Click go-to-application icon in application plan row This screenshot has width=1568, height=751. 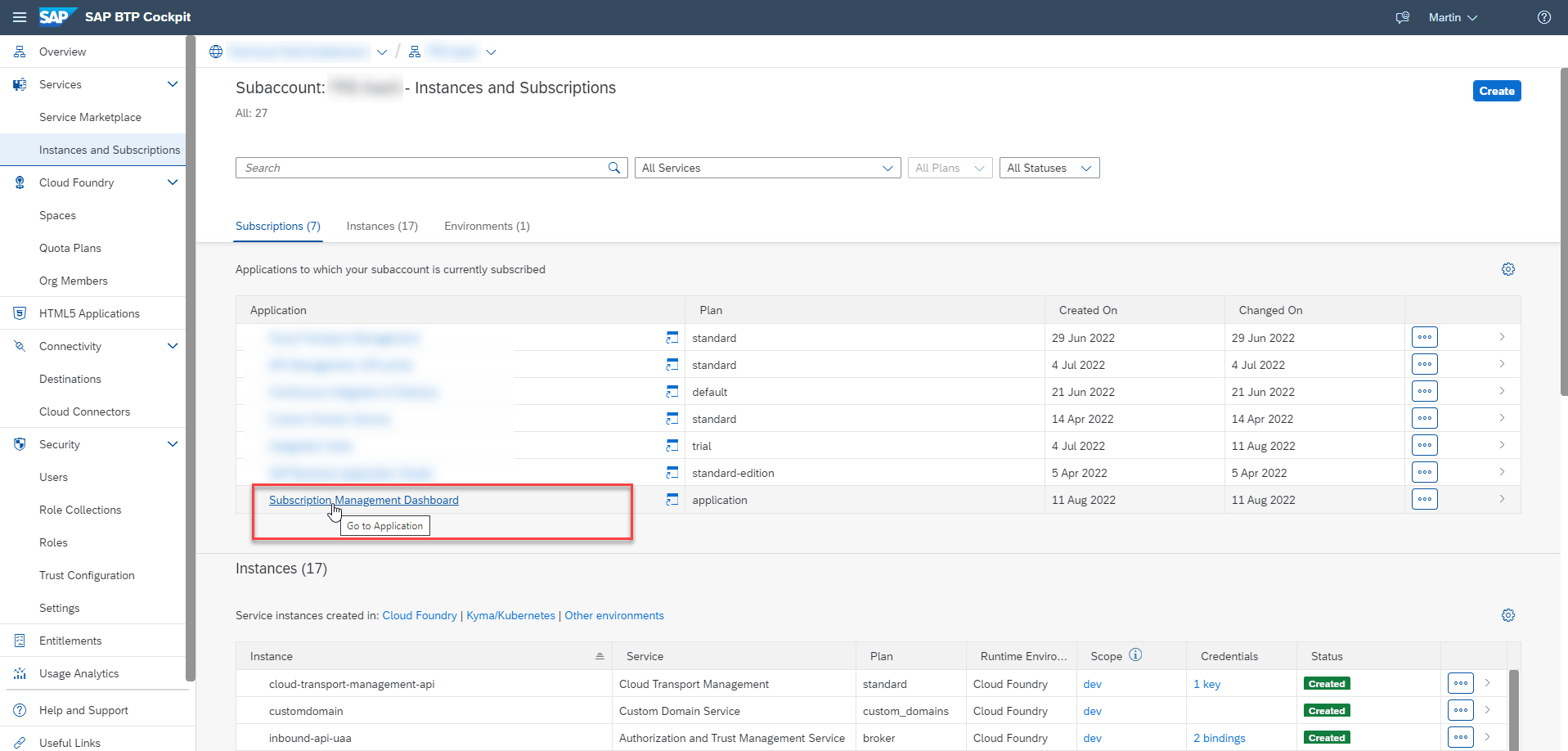(x=672, y=499)
